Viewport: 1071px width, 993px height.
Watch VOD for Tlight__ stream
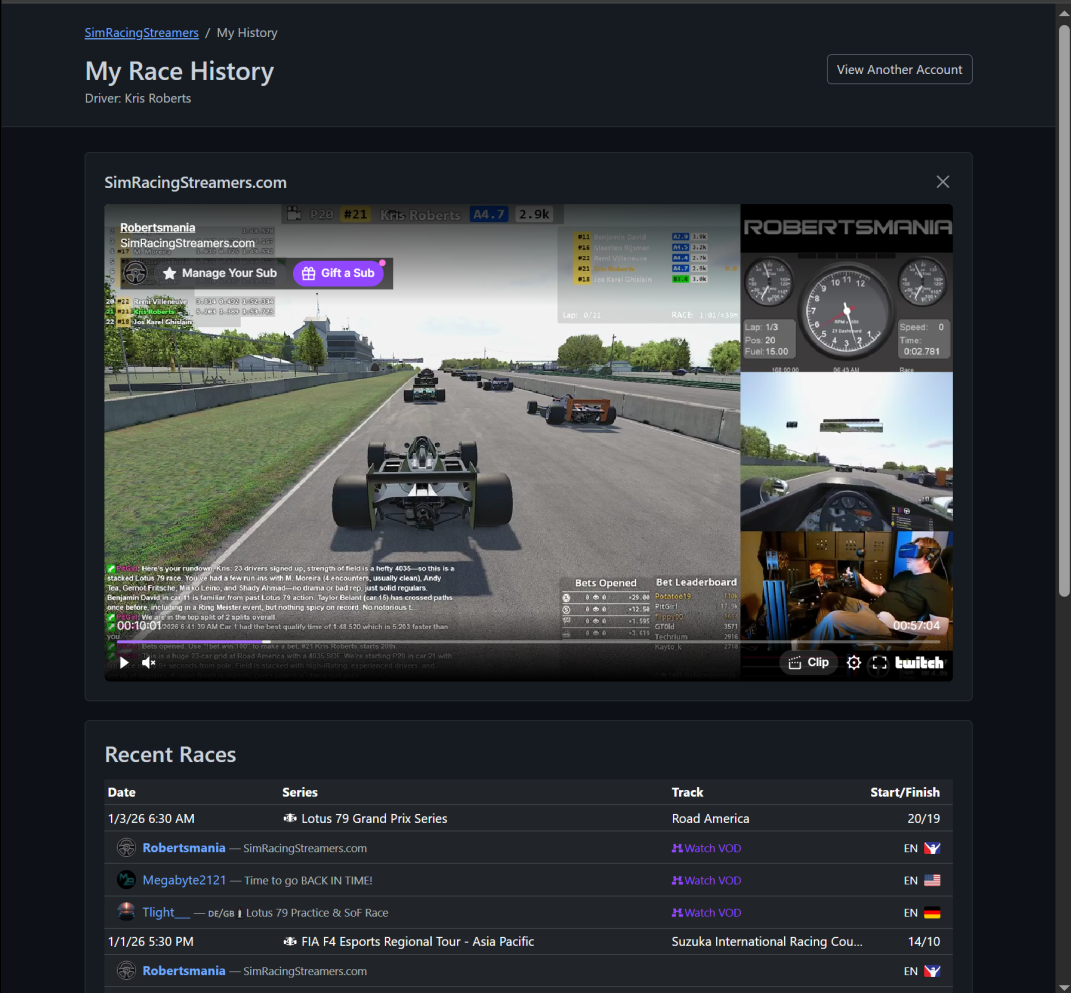point(706,913)
